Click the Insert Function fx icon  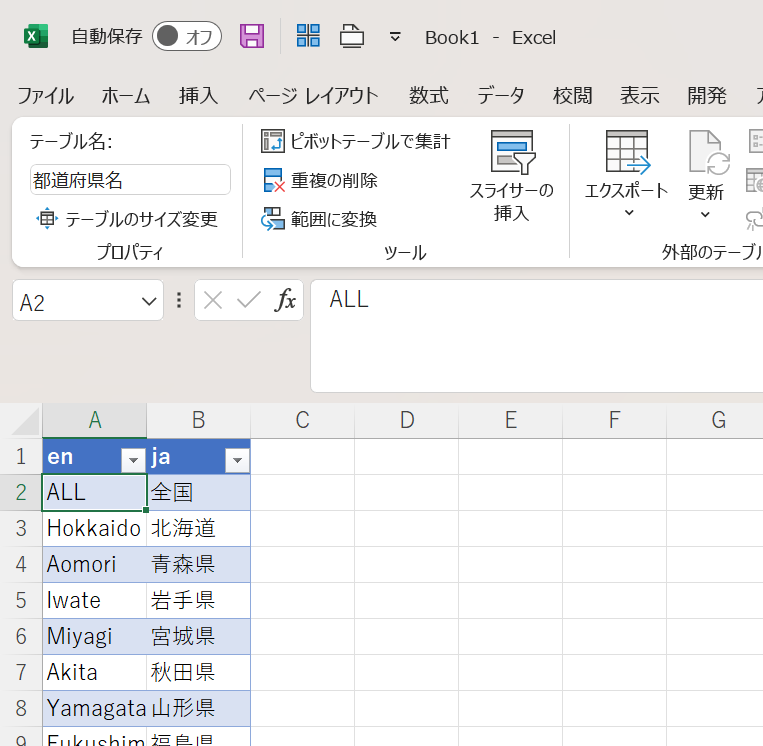(285, 300)
